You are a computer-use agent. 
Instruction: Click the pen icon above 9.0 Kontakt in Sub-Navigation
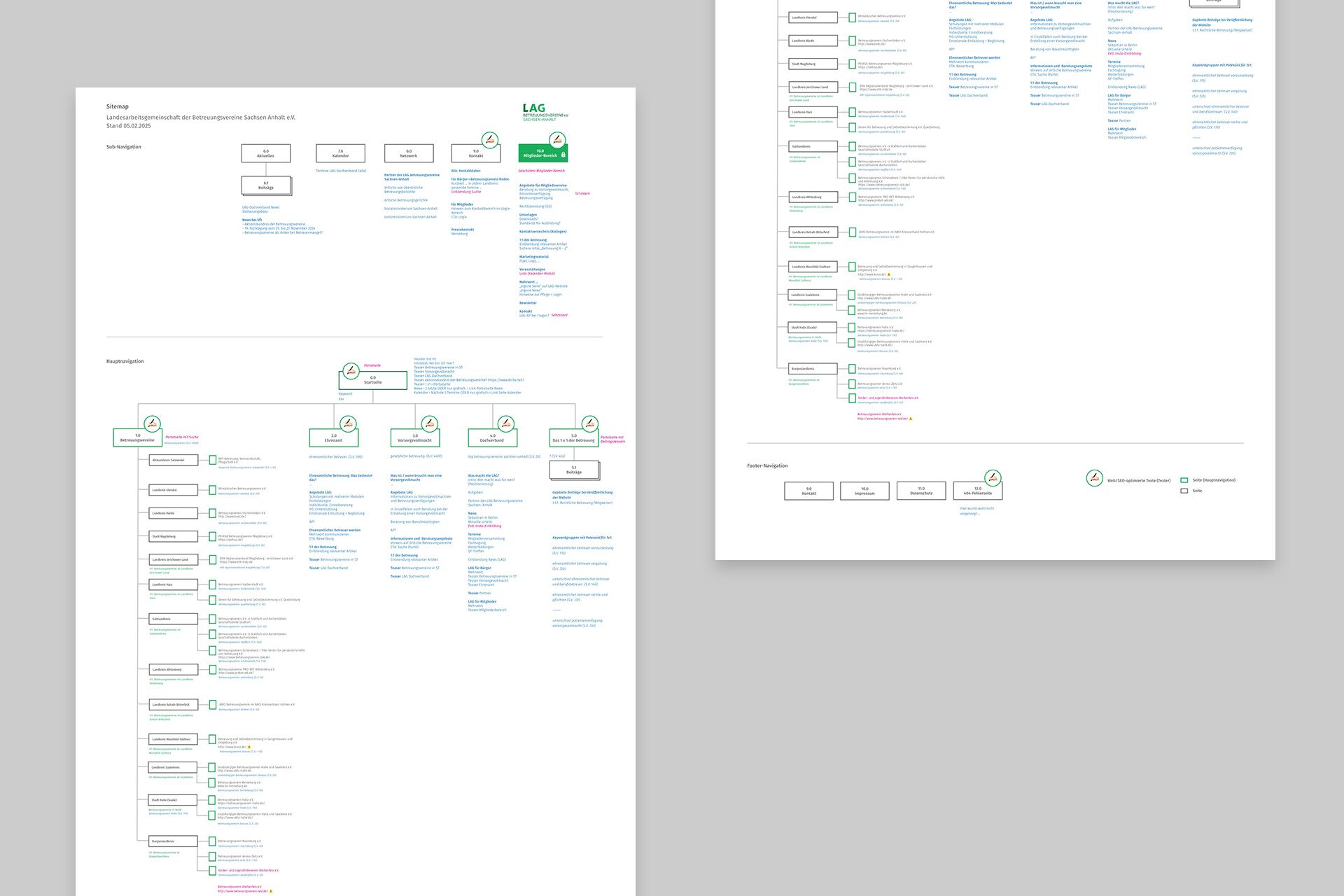[x=491, y=139]
